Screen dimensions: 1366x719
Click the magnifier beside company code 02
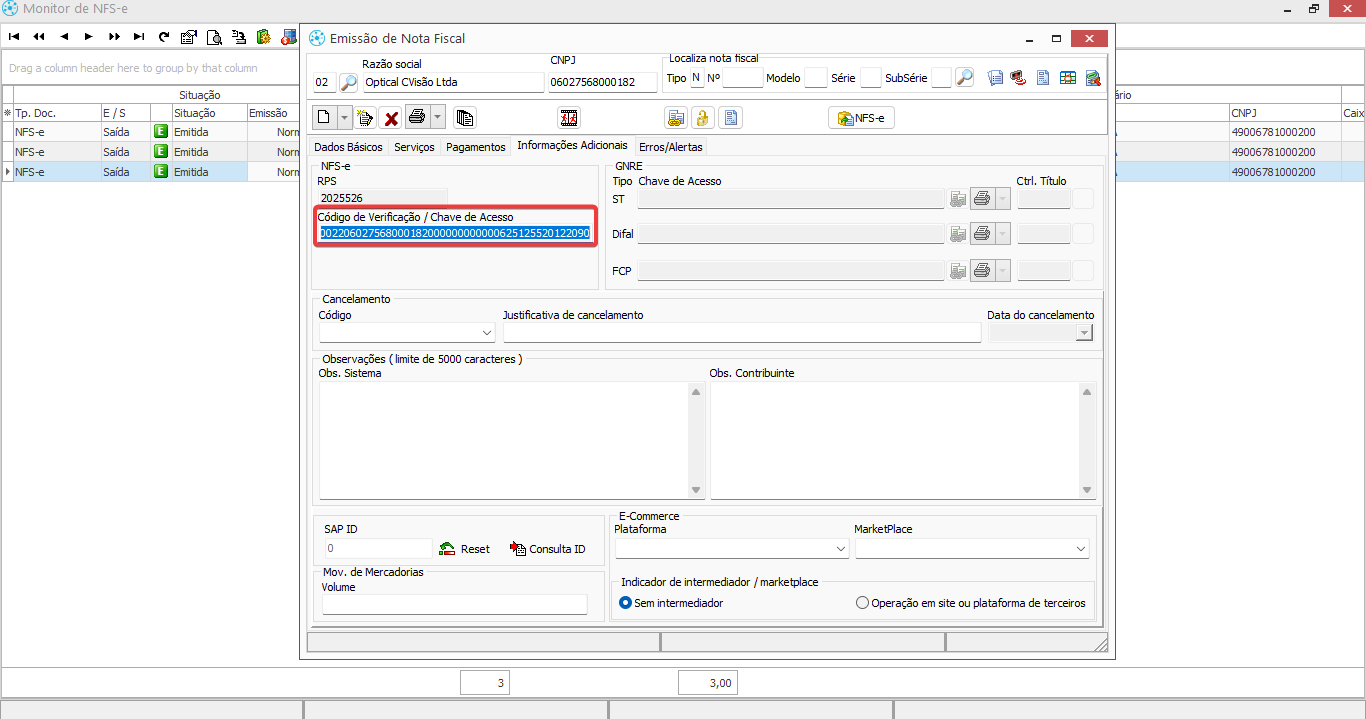tap(349, 82)
